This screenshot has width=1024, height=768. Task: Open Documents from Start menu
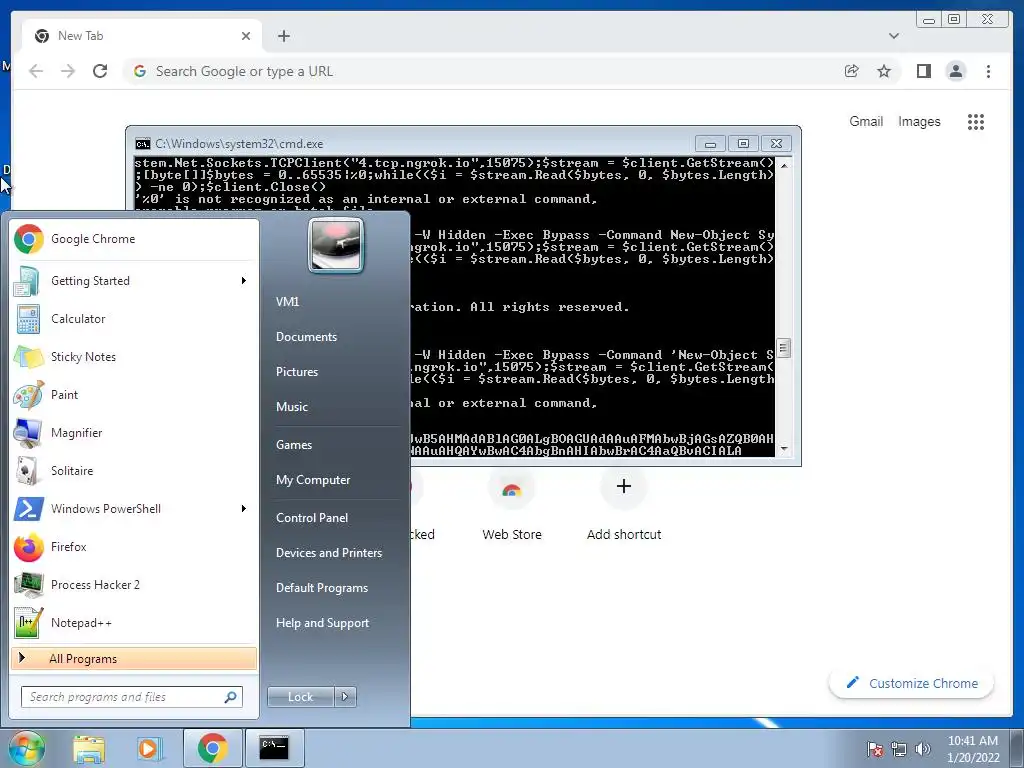306,337
